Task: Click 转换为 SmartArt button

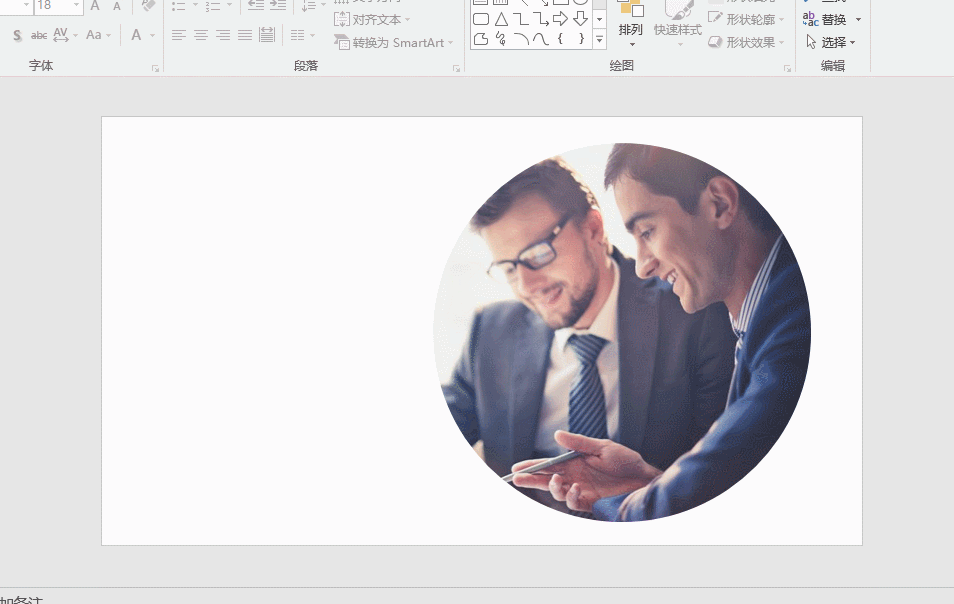Action: [394, 43]
